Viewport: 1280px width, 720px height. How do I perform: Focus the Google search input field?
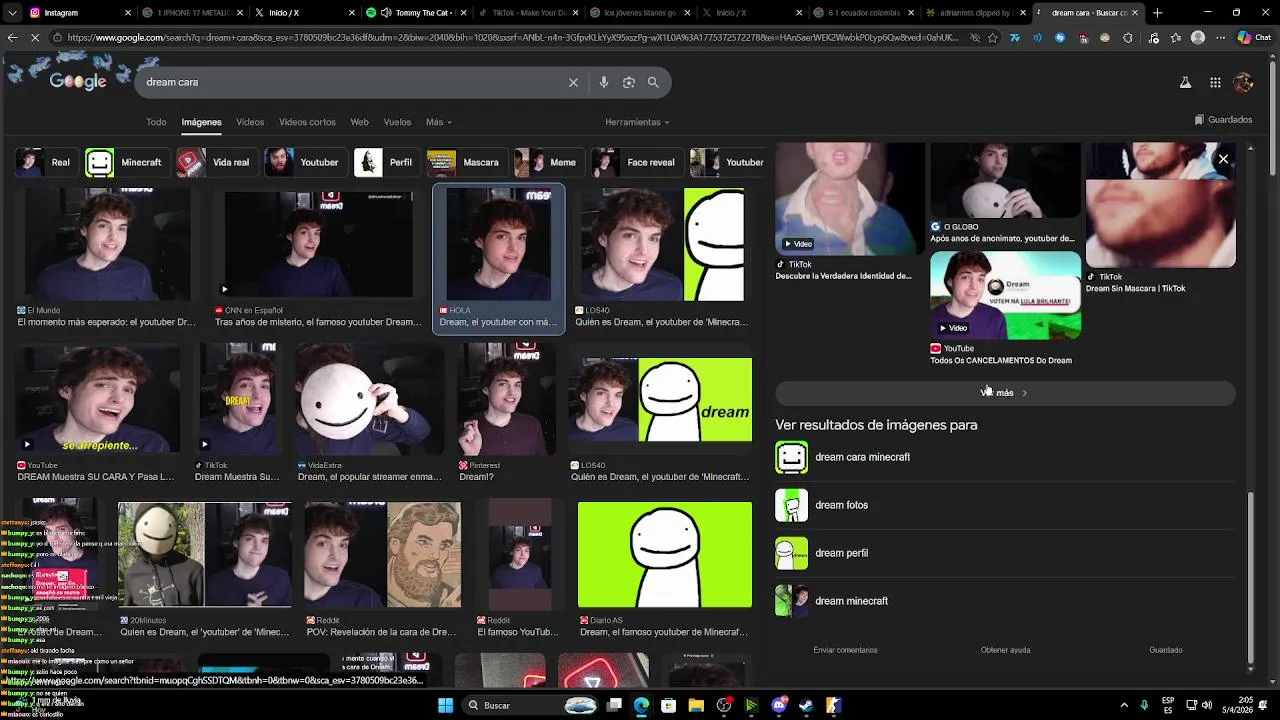coord(350,82)
